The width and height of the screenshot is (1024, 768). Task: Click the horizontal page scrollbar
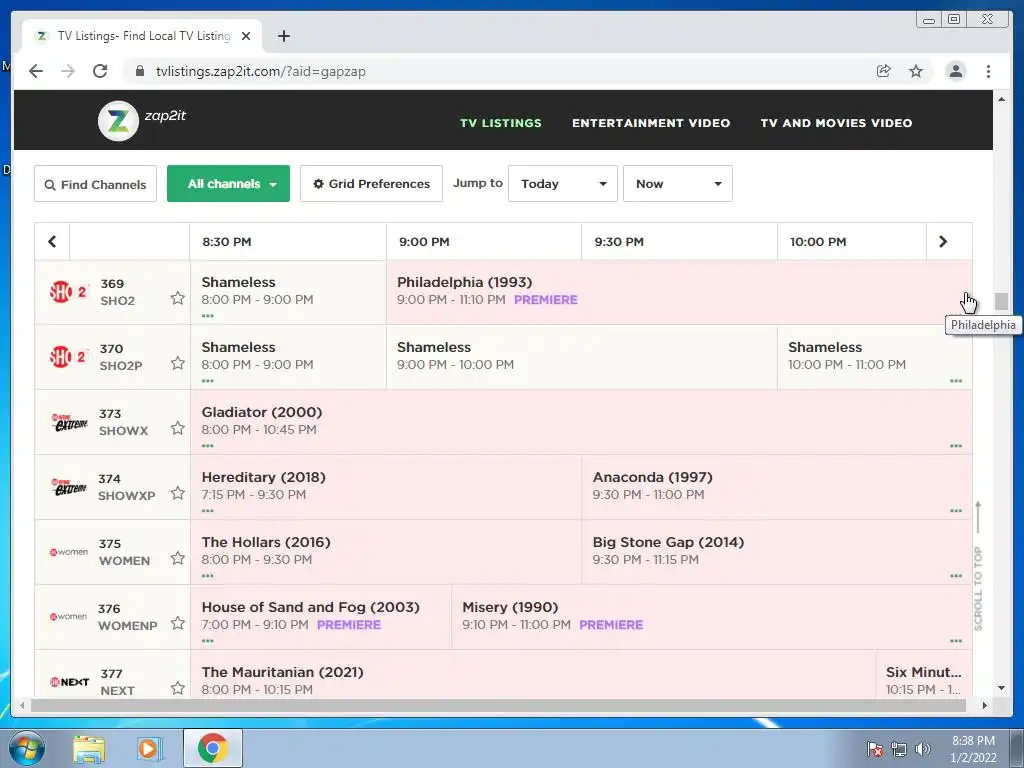click(x=498, y=705)
